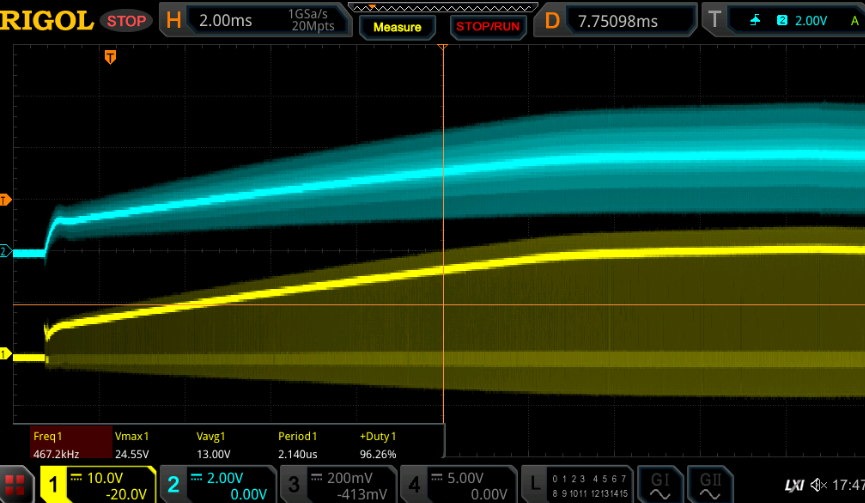The image size is (865, 503).
Task: Click the red quick-menu grid icon
Action: click(15, 485)
